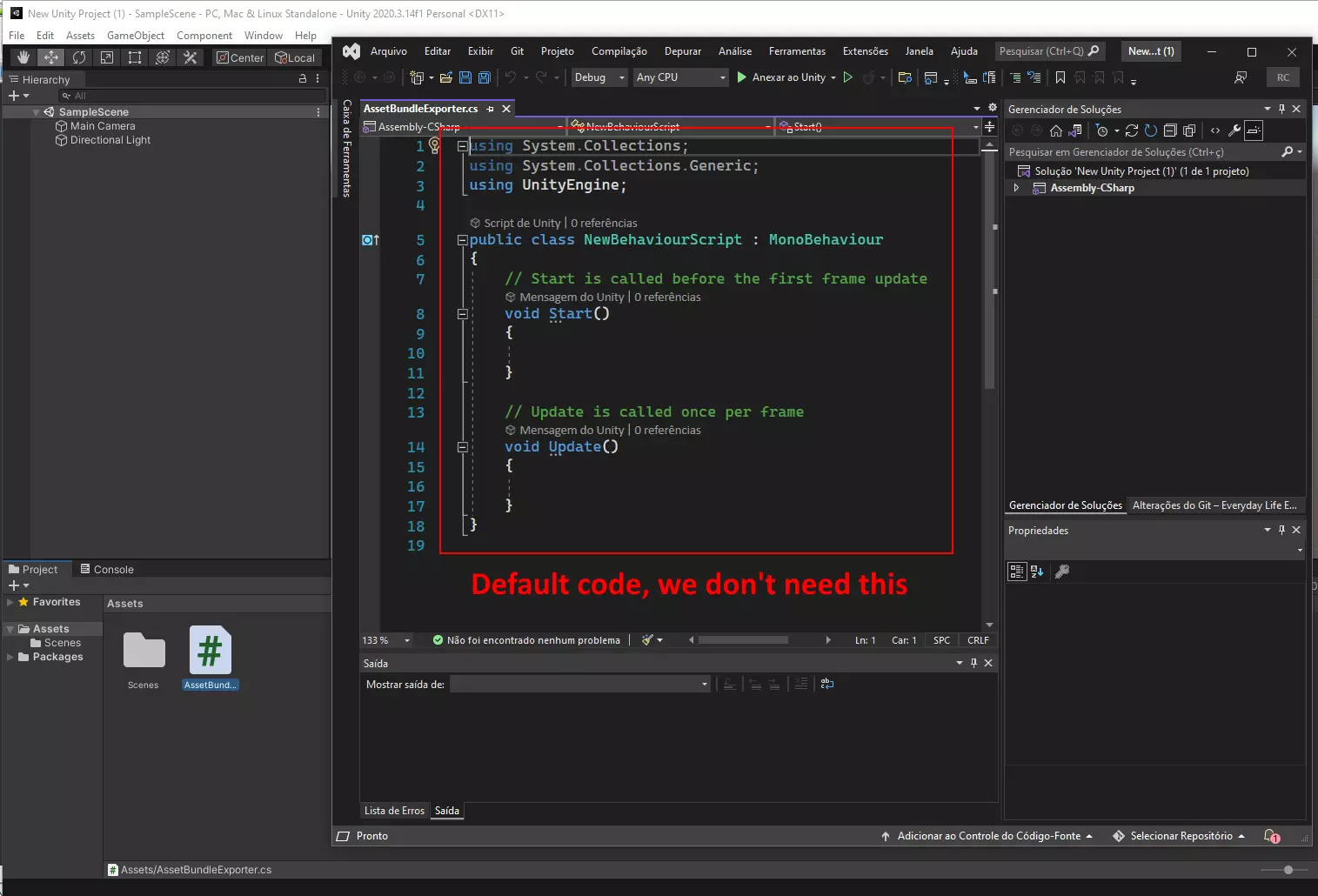Image resolution: width=1318 pixels, height=896 pixels.
Task: Sort properties alphabetically in Propriedades panel
Action: (x=1037, y=572)
